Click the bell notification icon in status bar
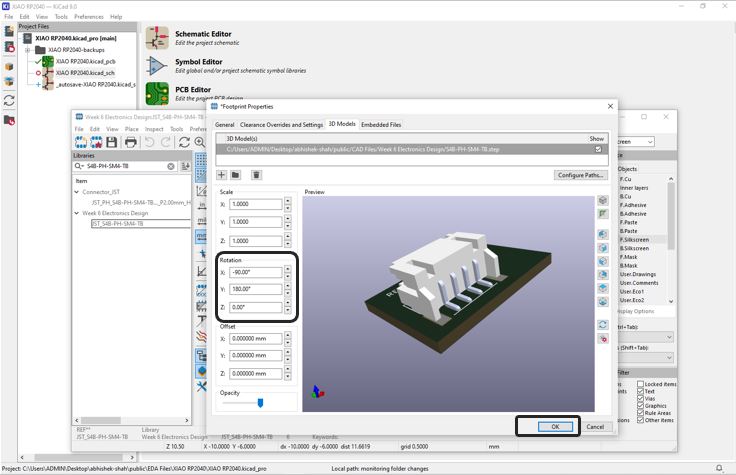 719,468
